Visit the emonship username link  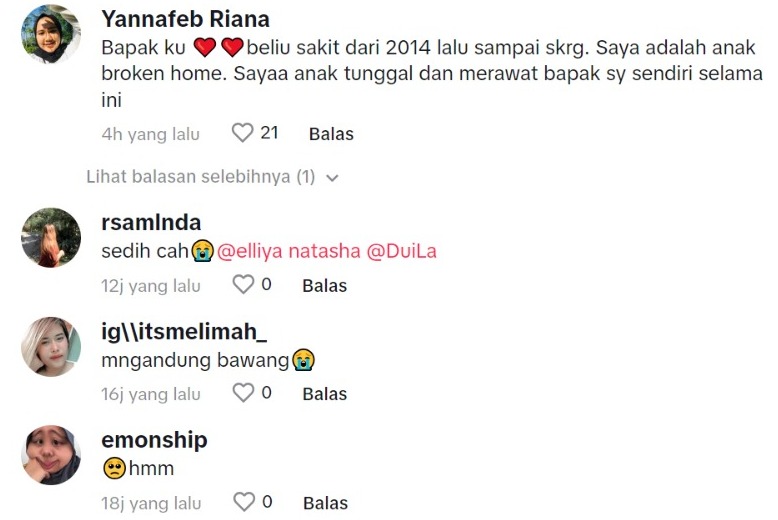[154, 440]
